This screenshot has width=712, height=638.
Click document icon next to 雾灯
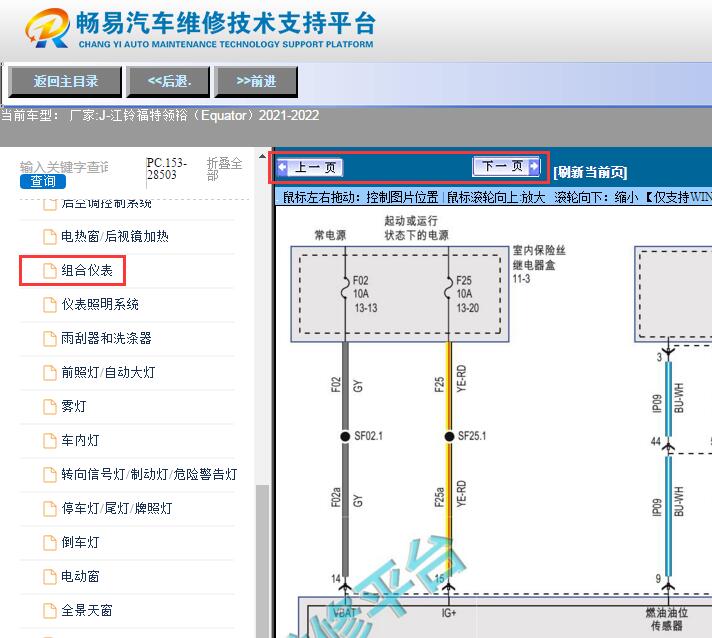pyautogui.click(x=49, y=406)
